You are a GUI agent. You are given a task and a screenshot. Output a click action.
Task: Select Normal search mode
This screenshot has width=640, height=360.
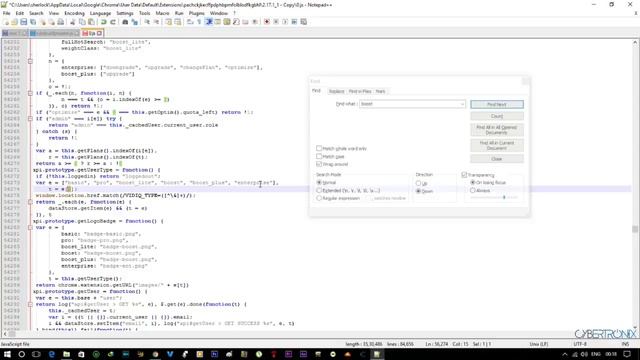click(319, 182)
